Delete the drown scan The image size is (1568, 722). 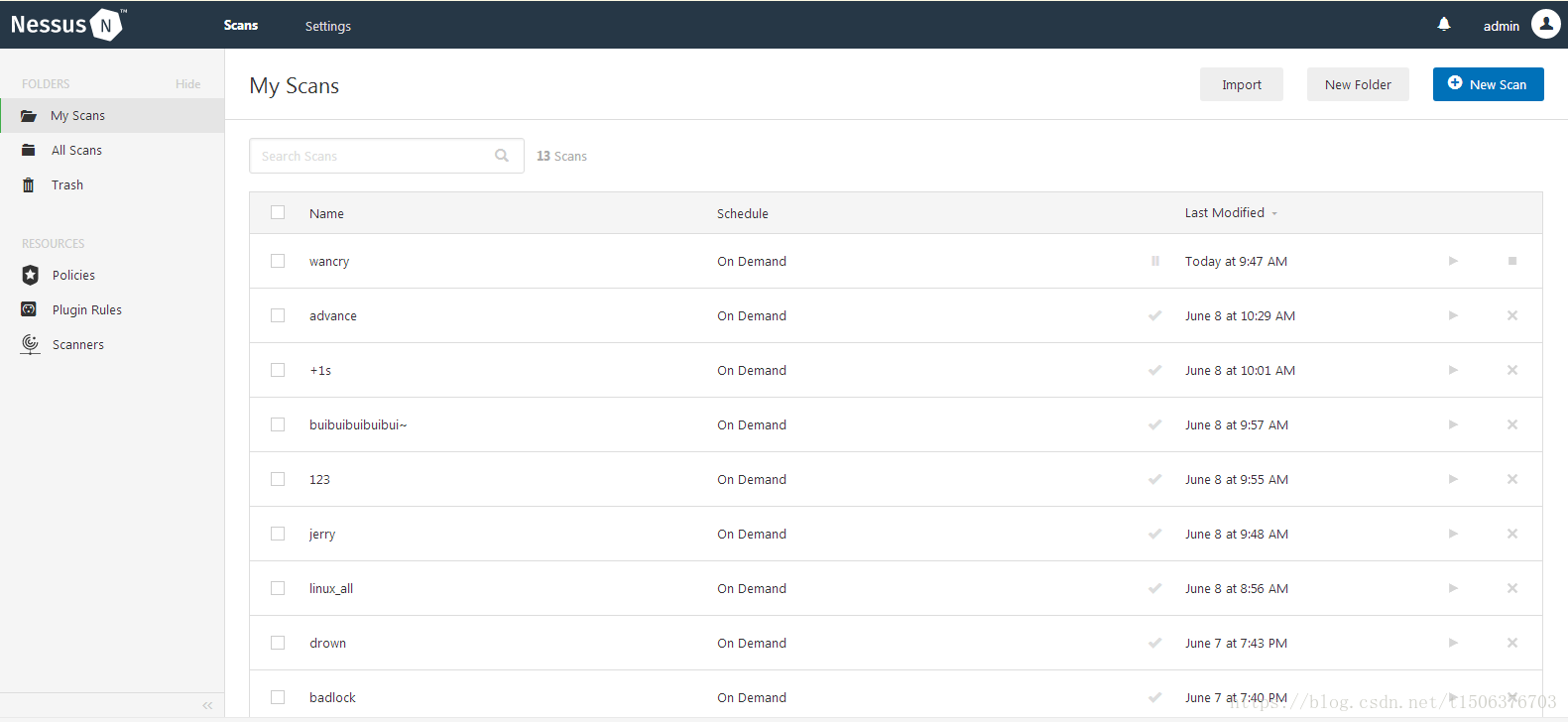(x=1512, y=643)
